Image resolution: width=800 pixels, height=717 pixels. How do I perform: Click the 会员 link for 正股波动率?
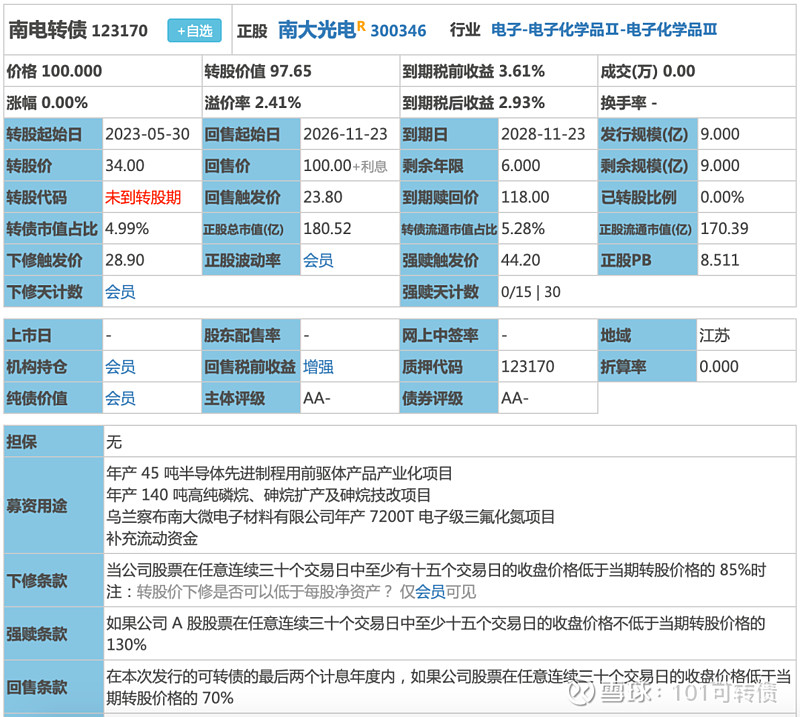[x=318, y=261]
